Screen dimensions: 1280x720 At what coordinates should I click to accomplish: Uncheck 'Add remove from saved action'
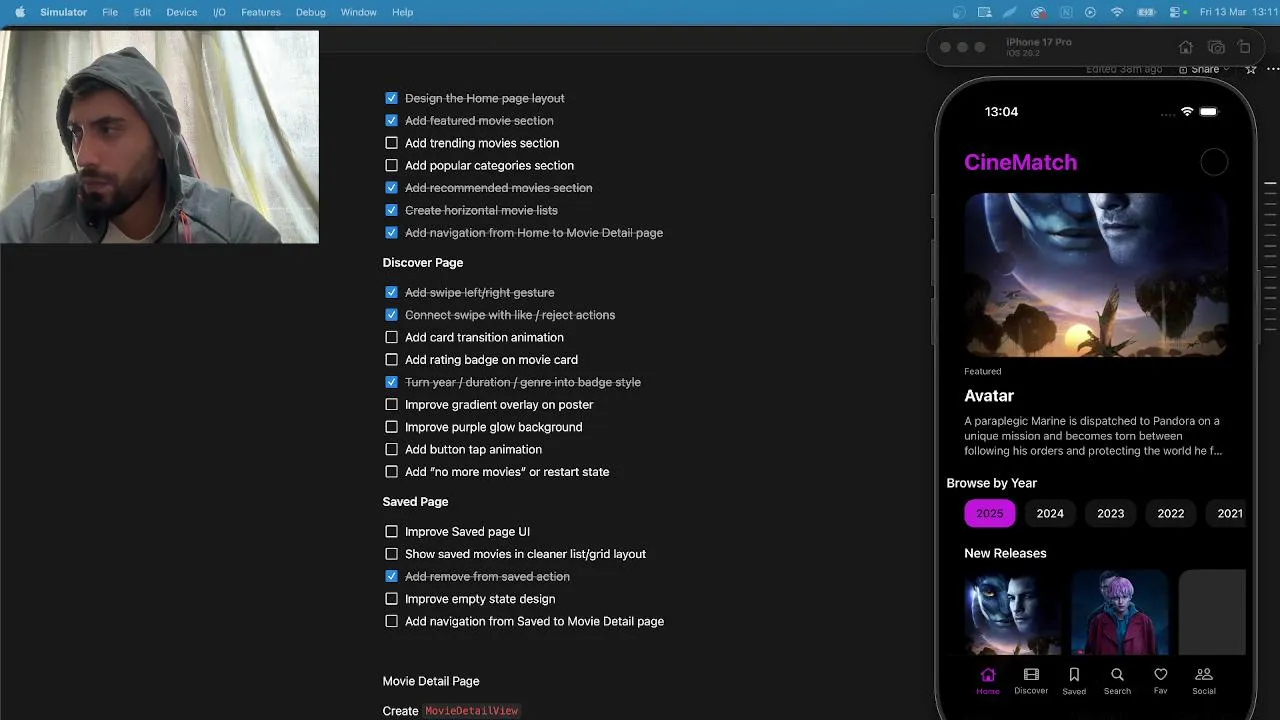pyautogui.click(x=391, y=576)
